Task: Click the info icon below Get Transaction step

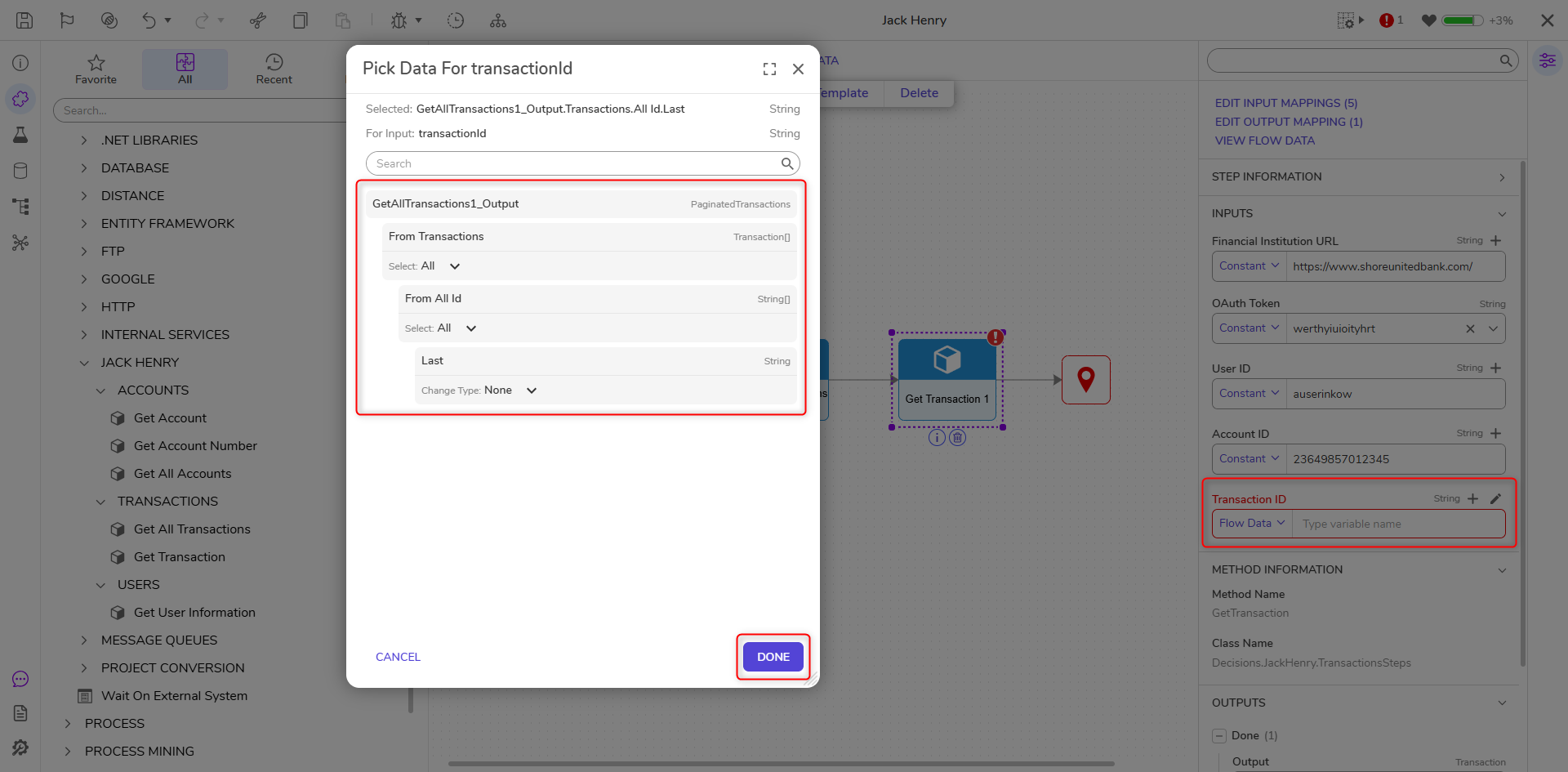Action: (937, 438)
